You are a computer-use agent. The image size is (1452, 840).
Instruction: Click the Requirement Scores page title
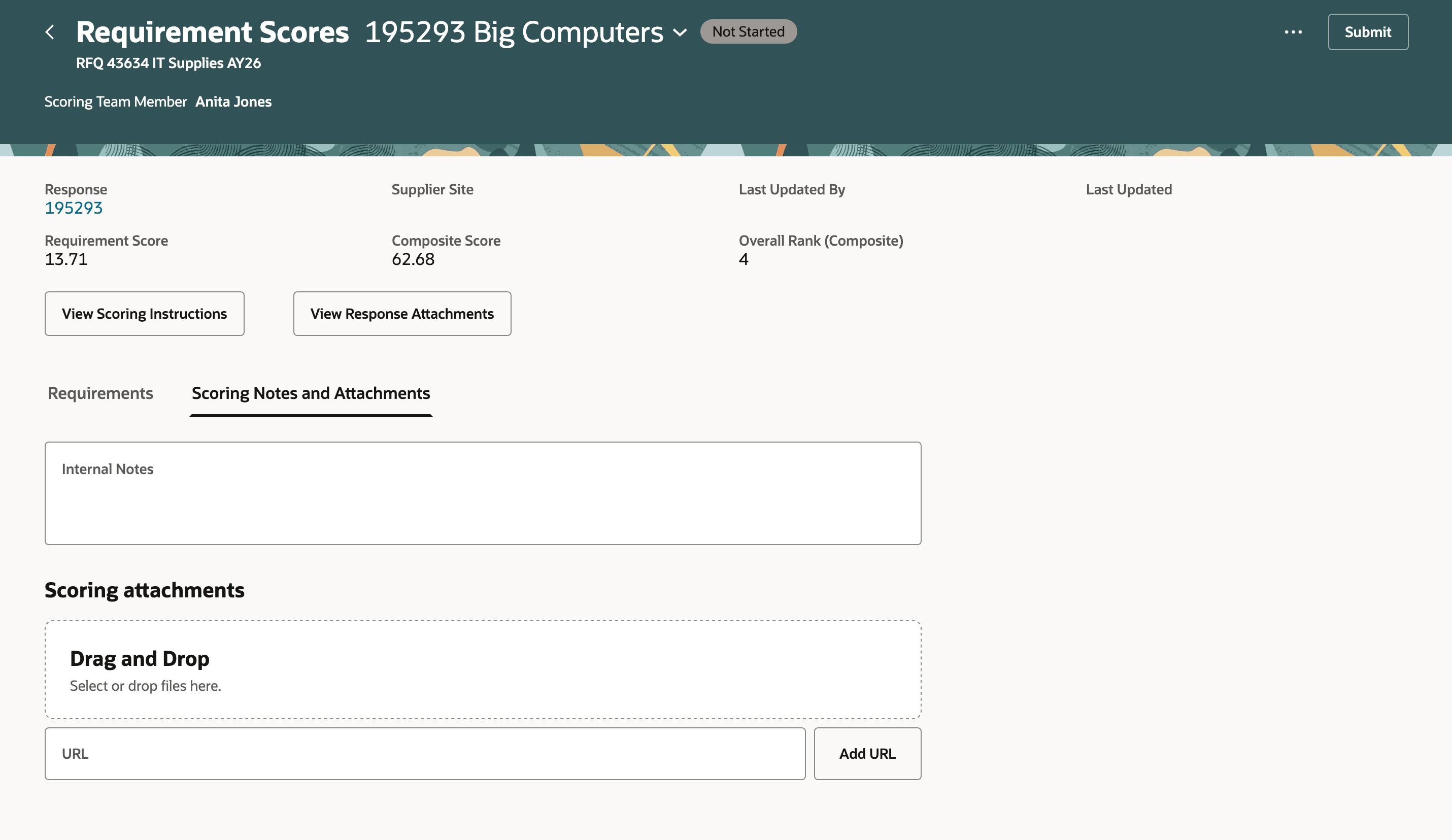click(x=212, y=32)
